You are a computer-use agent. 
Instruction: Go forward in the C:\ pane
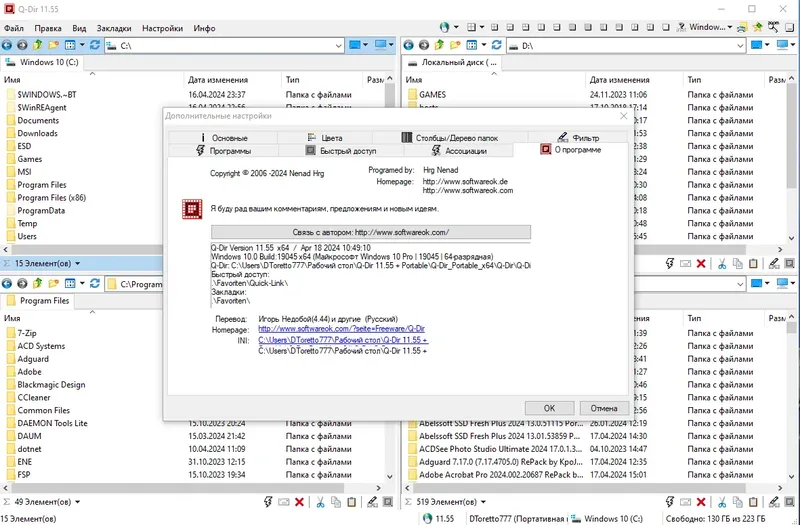click(x=22, y=45)
